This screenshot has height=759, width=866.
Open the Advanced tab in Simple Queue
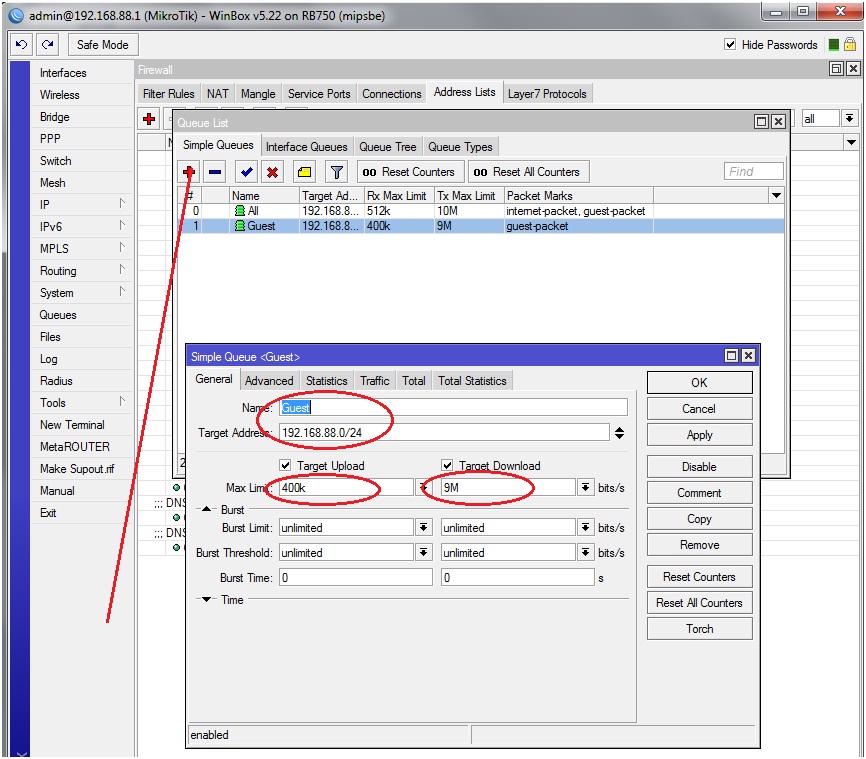tap(269, 381)
